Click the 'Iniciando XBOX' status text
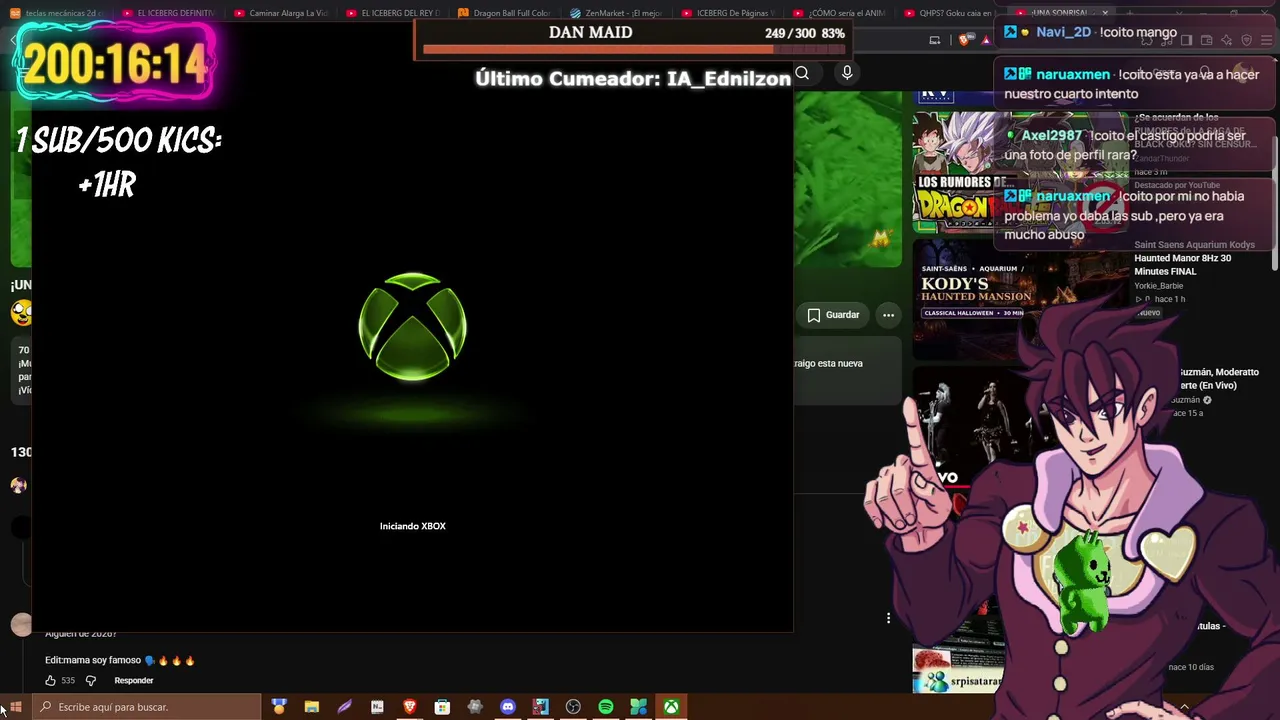1280x720 pixels. coord(413,526)
